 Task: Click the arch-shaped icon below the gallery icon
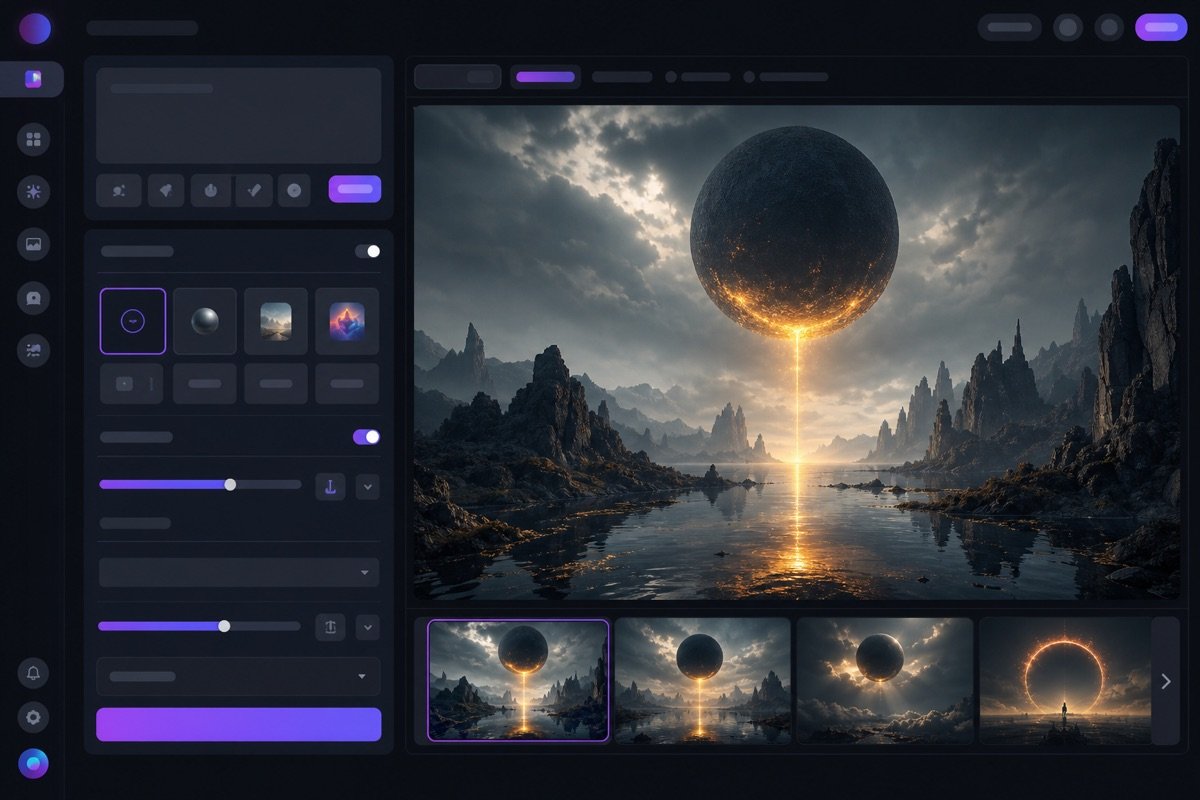pyautogui.click(x=34, y=297)
